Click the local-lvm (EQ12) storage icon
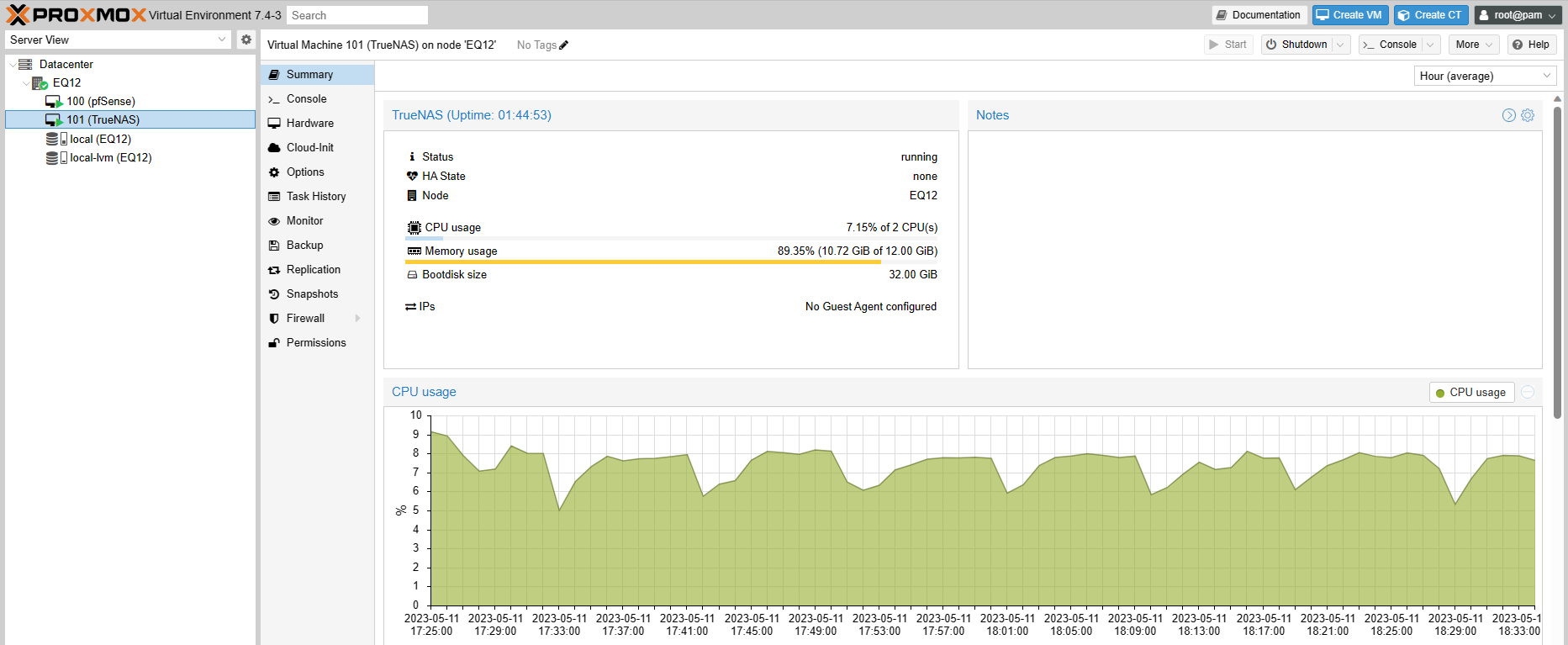This screenshot has width=1568, height=645. point(56,157)
